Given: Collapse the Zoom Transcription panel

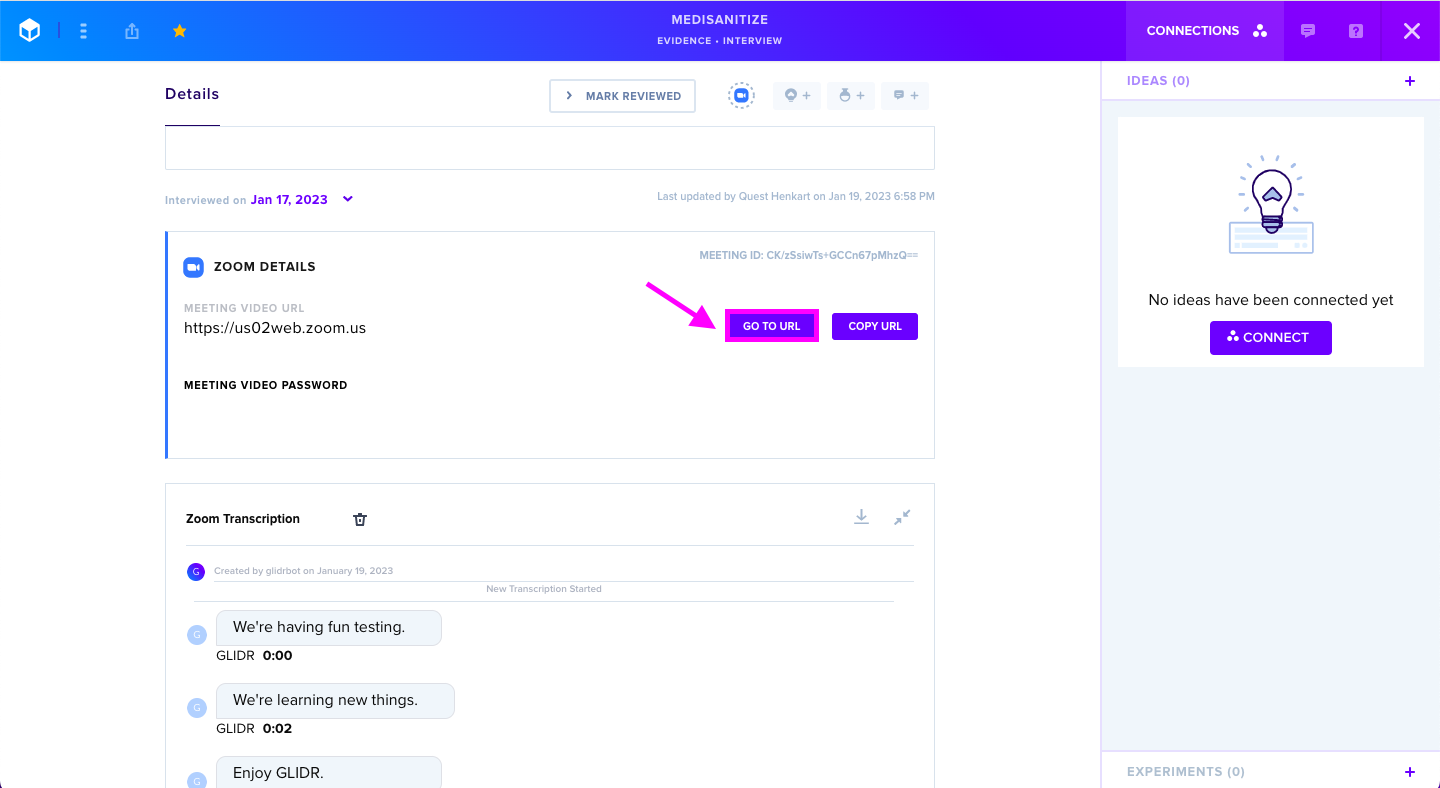Looking at the screenshot, I should click(x=902, y=517).
